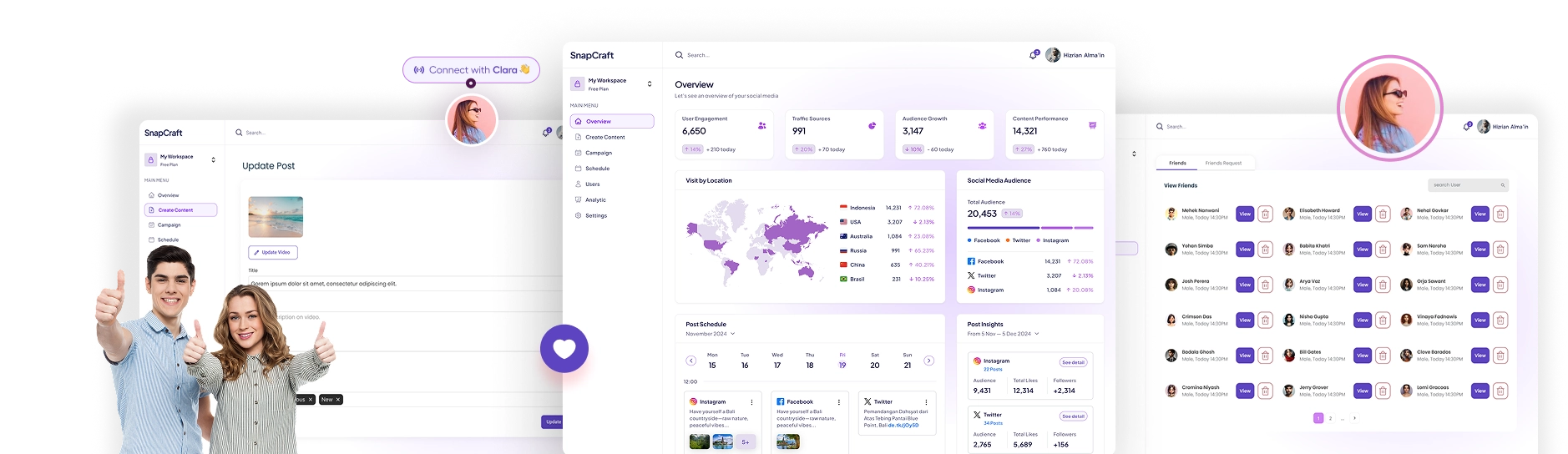Click Brasil row in Visit by Location
This screenshot has width=1568, height=454.
click(x=887, y=279)
